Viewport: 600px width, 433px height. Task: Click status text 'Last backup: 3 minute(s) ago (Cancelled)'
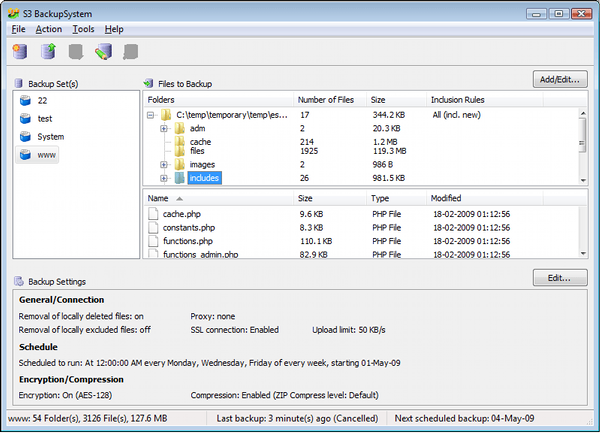point(297,418)
